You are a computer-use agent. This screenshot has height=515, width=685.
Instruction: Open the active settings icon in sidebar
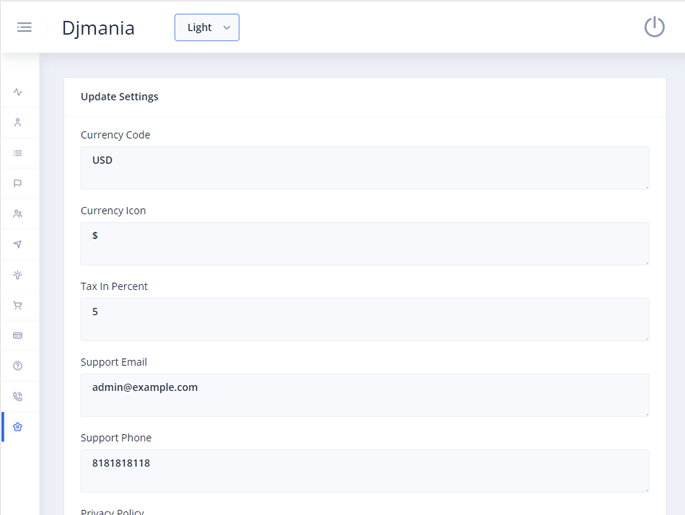tap(18, 427)
